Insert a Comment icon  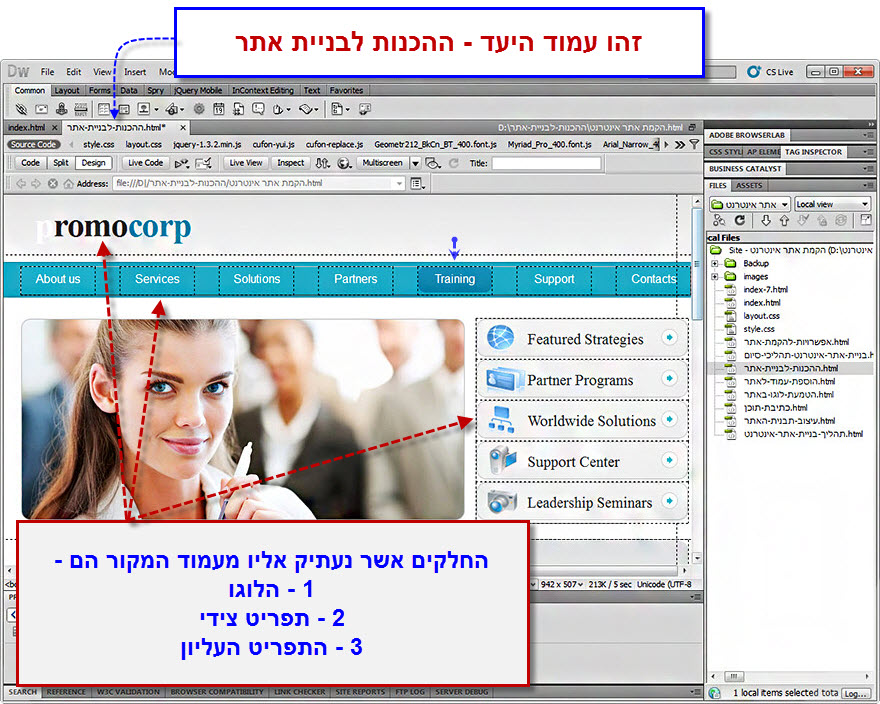point(258,109)
